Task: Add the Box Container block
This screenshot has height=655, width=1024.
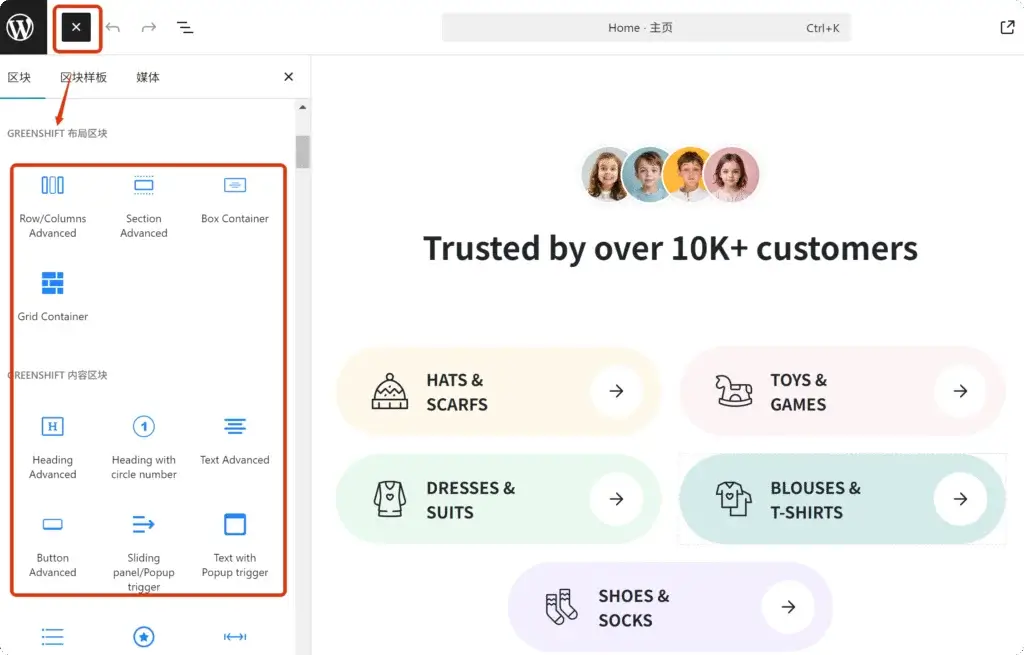Action: coord(235,198)
